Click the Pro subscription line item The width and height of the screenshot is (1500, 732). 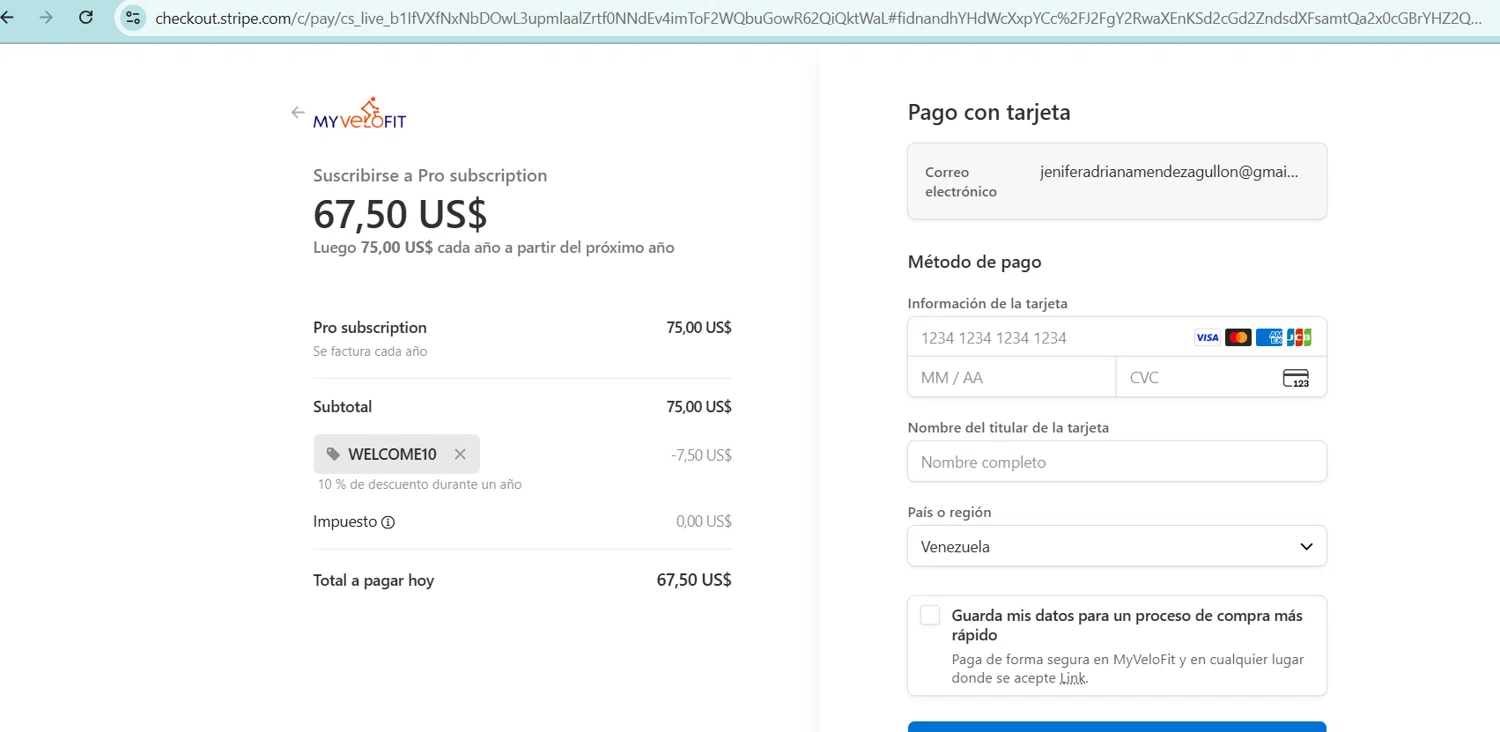tap(370, 328)
